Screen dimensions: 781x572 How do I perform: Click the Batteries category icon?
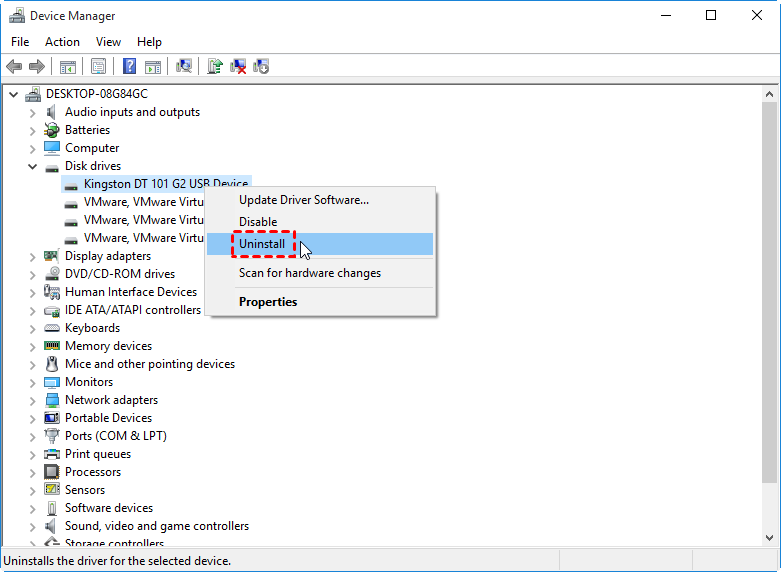coord(52,130)
